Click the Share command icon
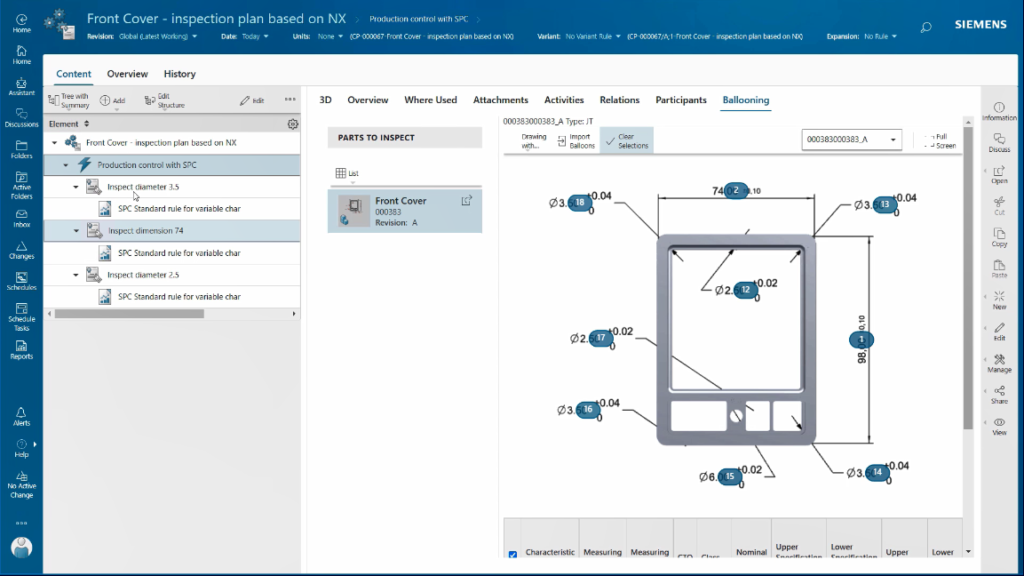This screenshot has height=576, width=1024. pyautogui.click(x=999, y=395)
